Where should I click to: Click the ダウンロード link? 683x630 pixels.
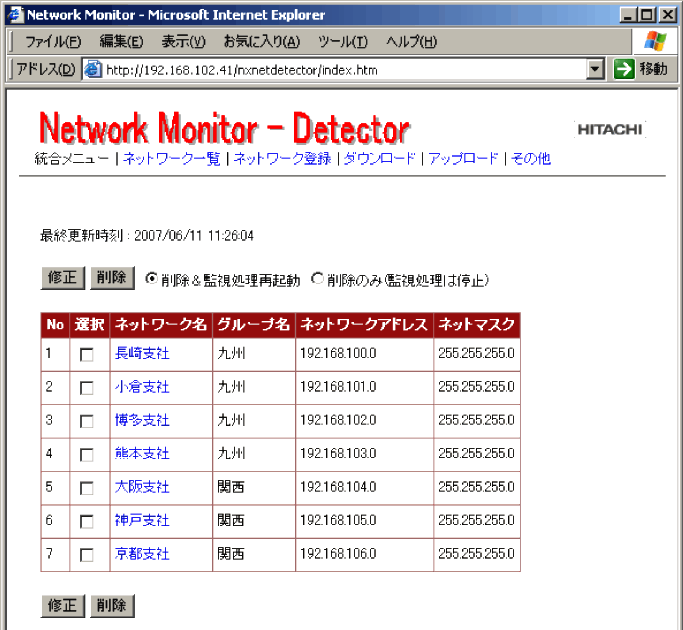click(379, 159)
